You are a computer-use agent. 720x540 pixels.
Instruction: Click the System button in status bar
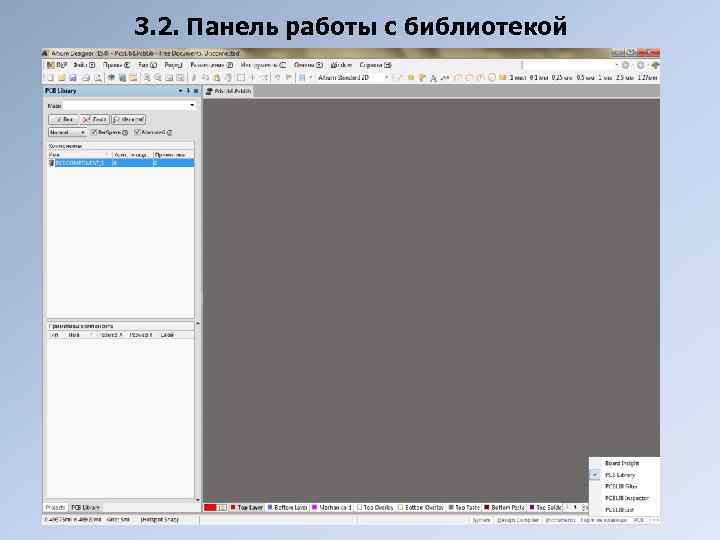pyautogui.click(x=481, y=520)
